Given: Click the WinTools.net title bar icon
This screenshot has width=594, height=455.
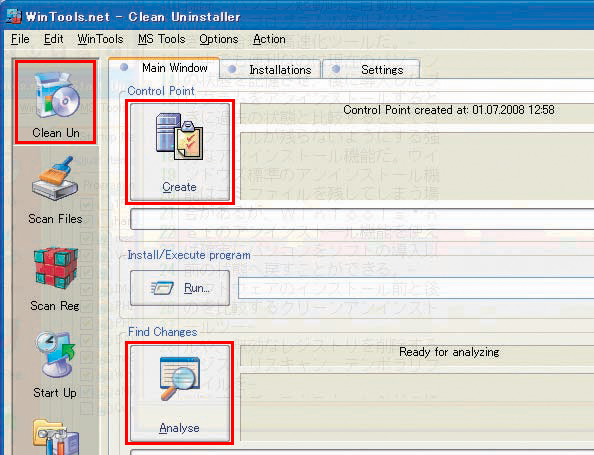Looking at the screenshot, I should coord(14,16).
